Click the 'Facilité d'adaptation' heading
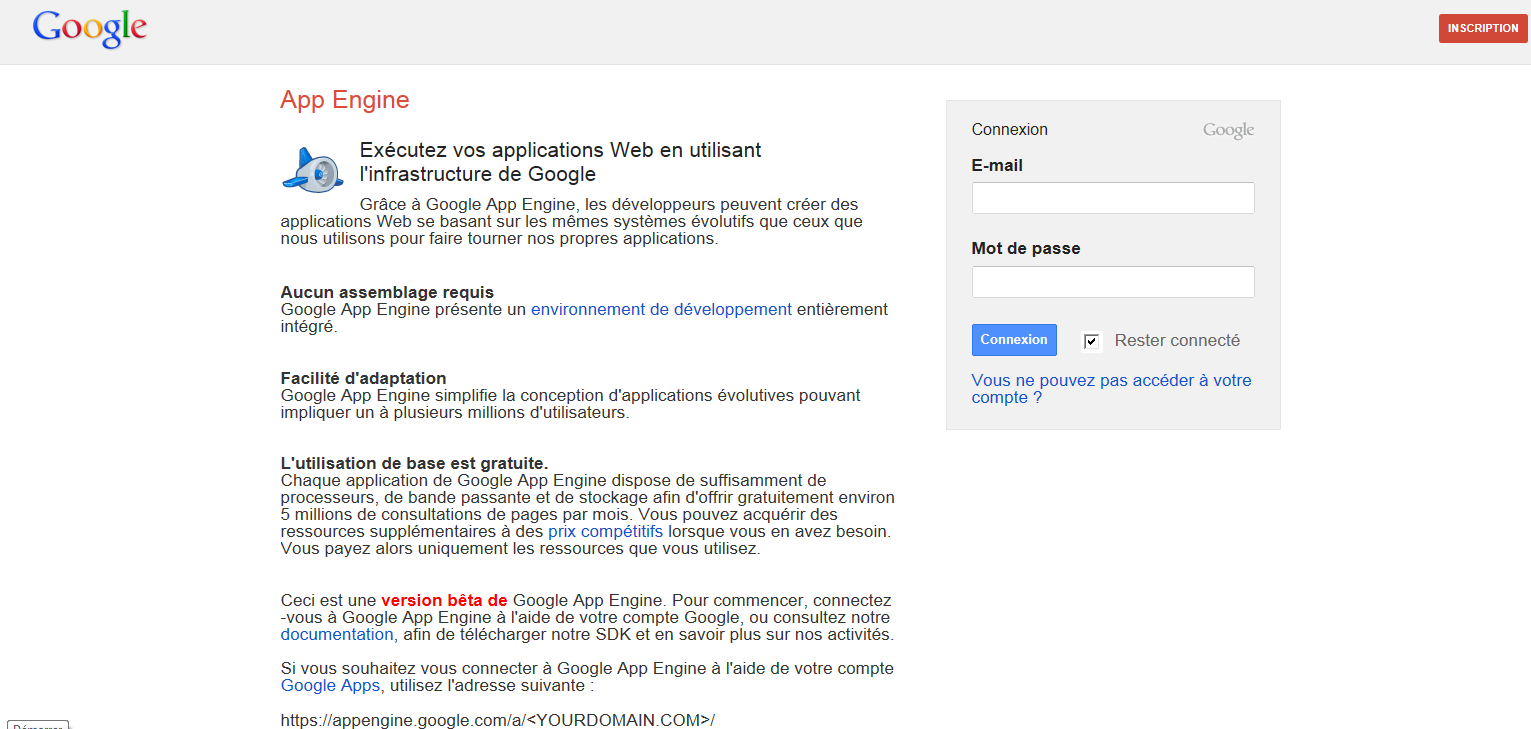Viewport: 1531px width, 729px height. tap(364, 378)
